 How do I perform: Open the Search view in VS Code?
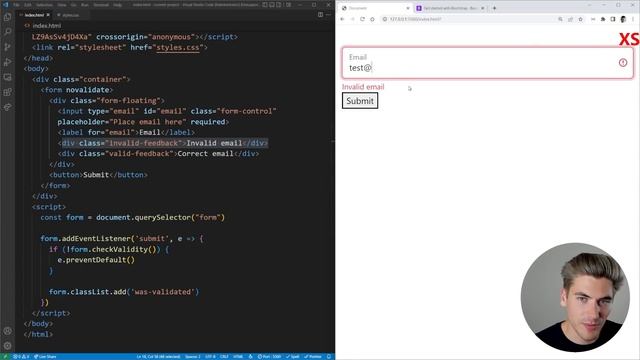[7, 32]
